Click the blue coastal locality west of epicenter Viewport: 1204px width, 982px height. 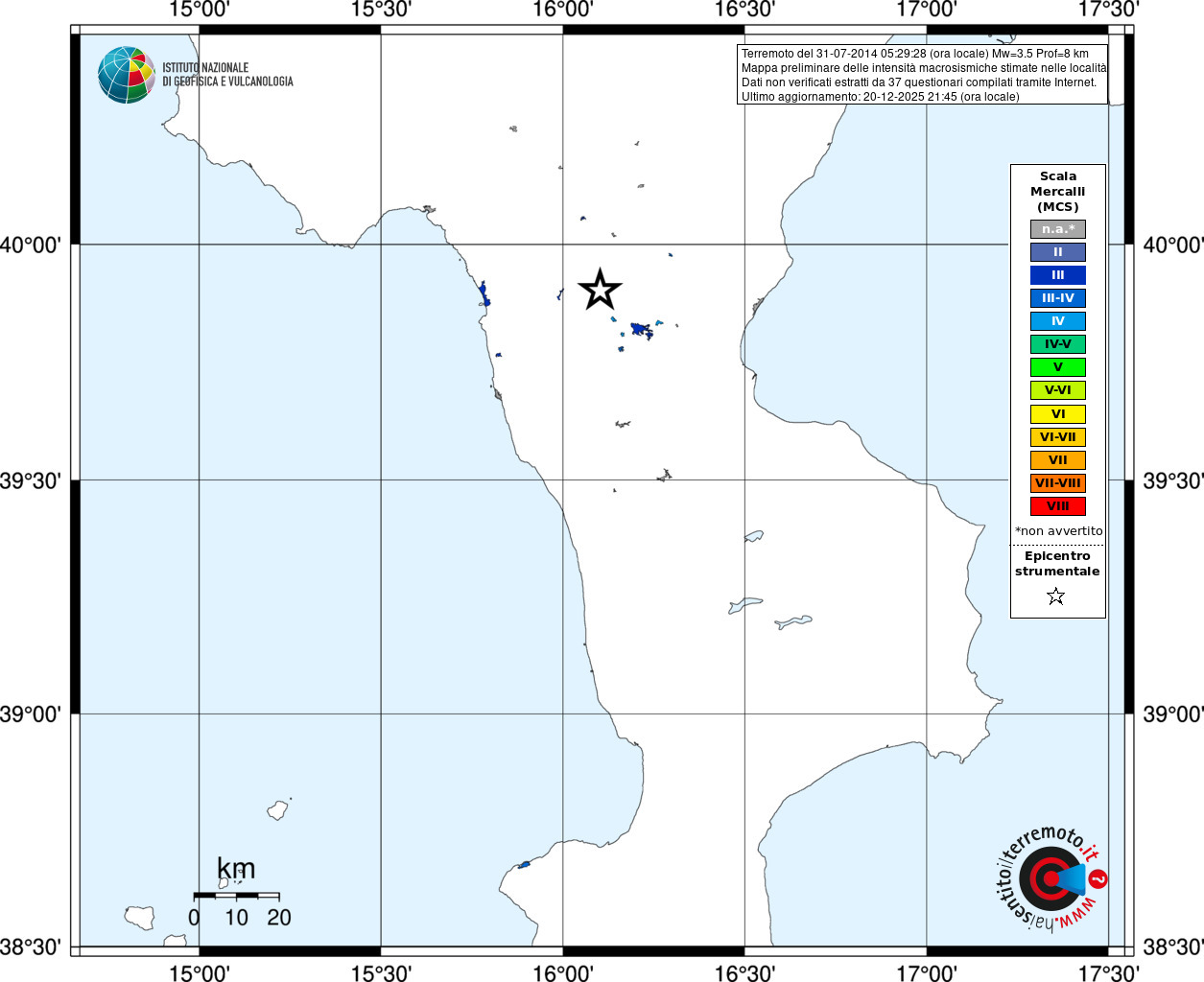484,294
